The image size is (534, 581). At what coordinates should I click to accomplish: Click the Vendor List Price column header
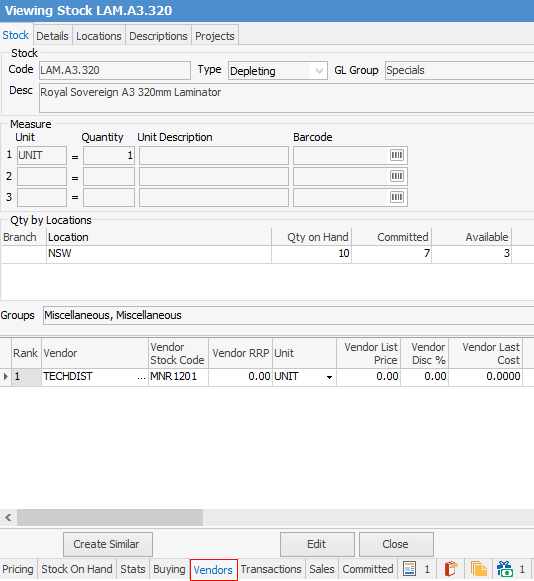pos(368,353)
